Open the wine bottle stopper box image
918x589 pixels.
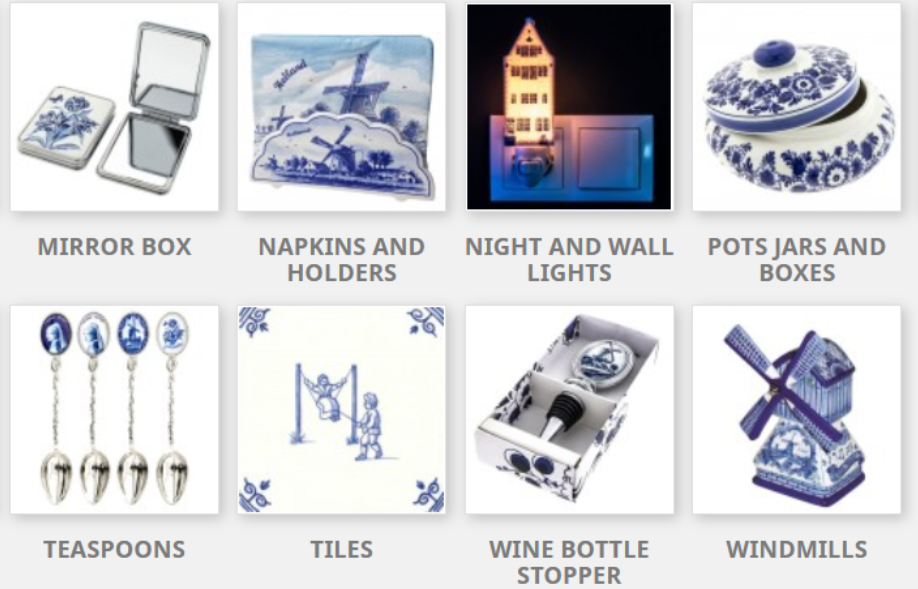pos(569,409)
